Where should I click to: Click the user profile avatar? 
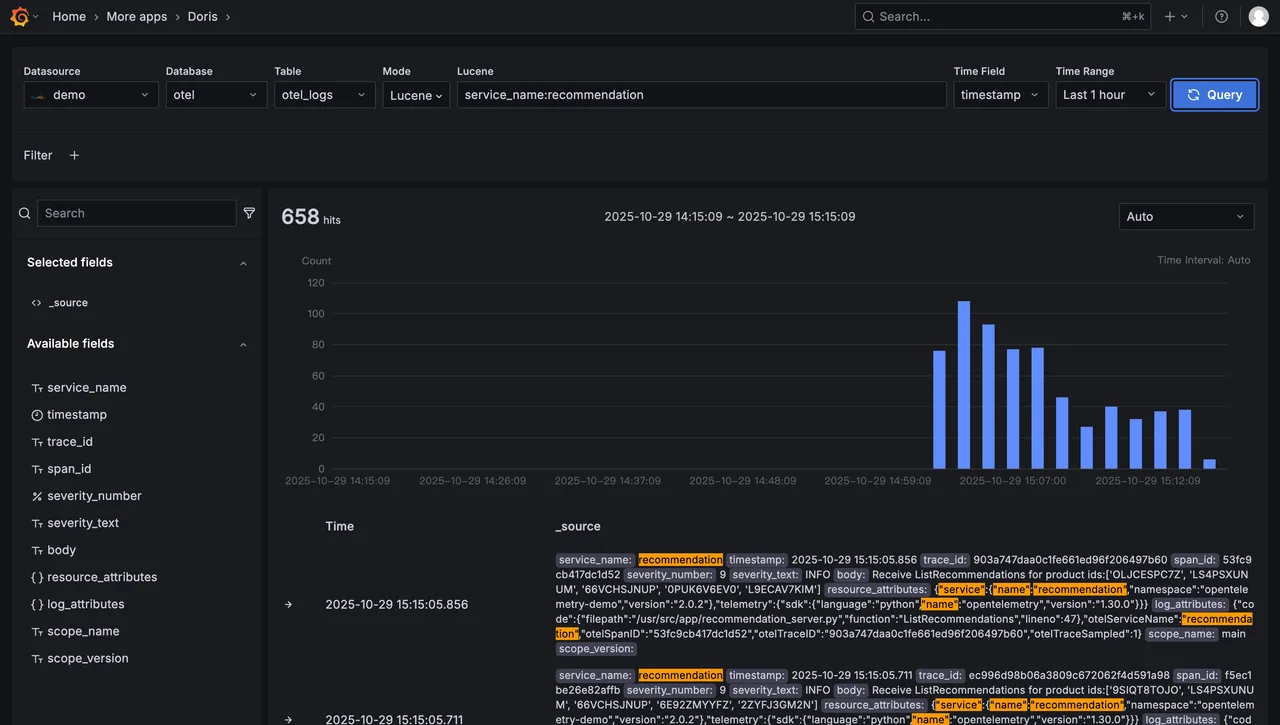point(1258,16)
